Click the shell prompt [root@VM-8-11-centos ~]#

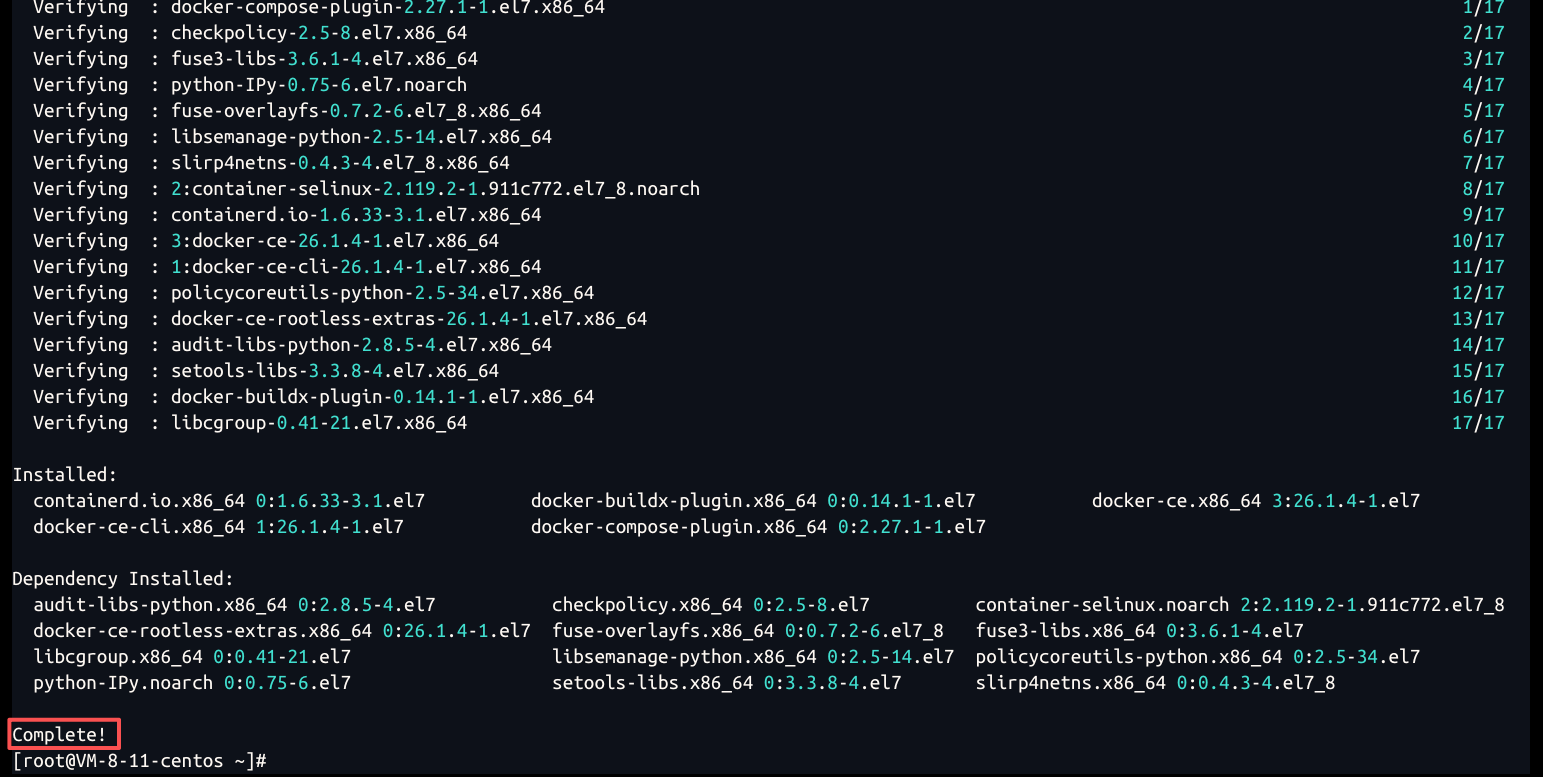tap(139, 761)
